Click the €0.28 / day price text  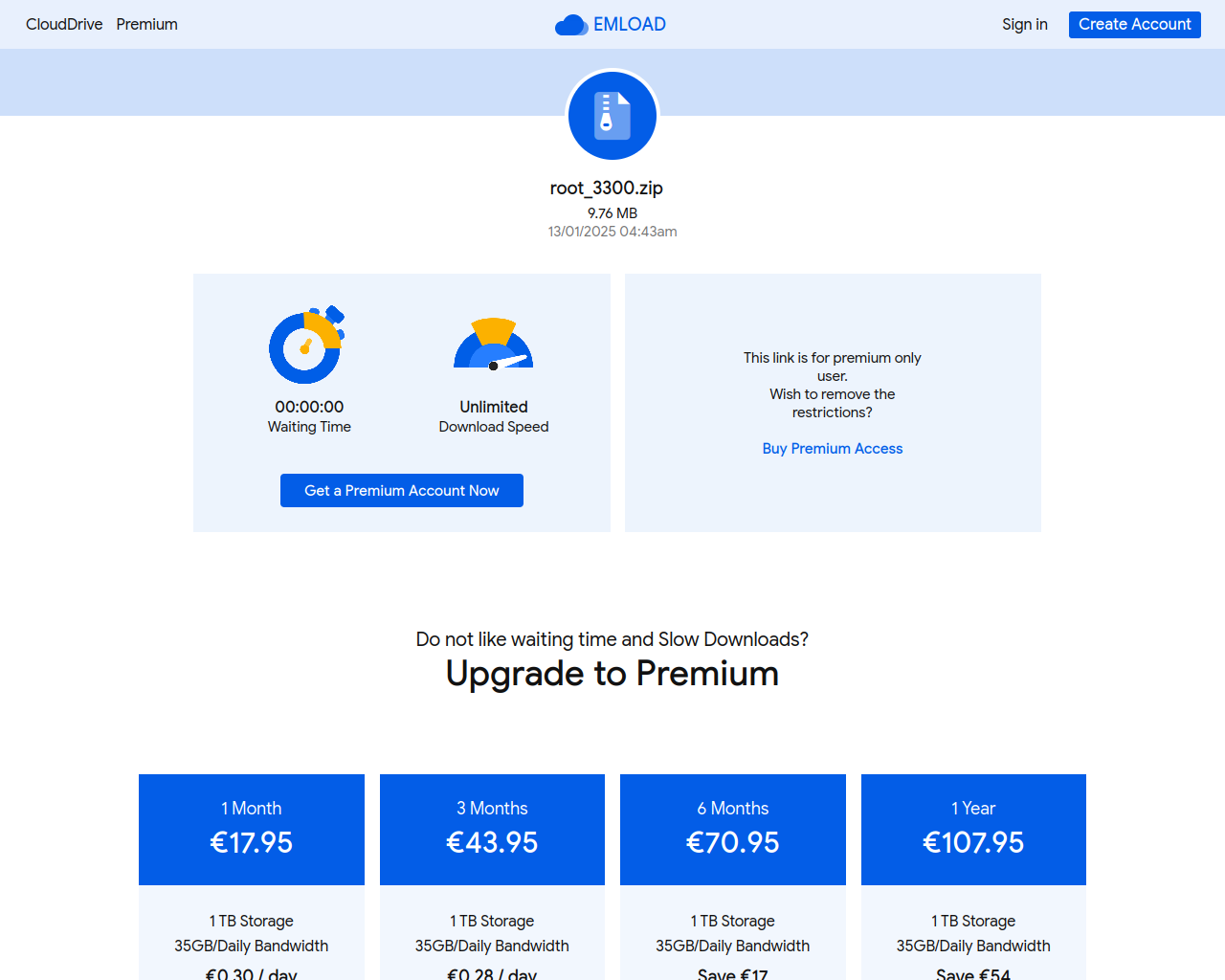492,973
